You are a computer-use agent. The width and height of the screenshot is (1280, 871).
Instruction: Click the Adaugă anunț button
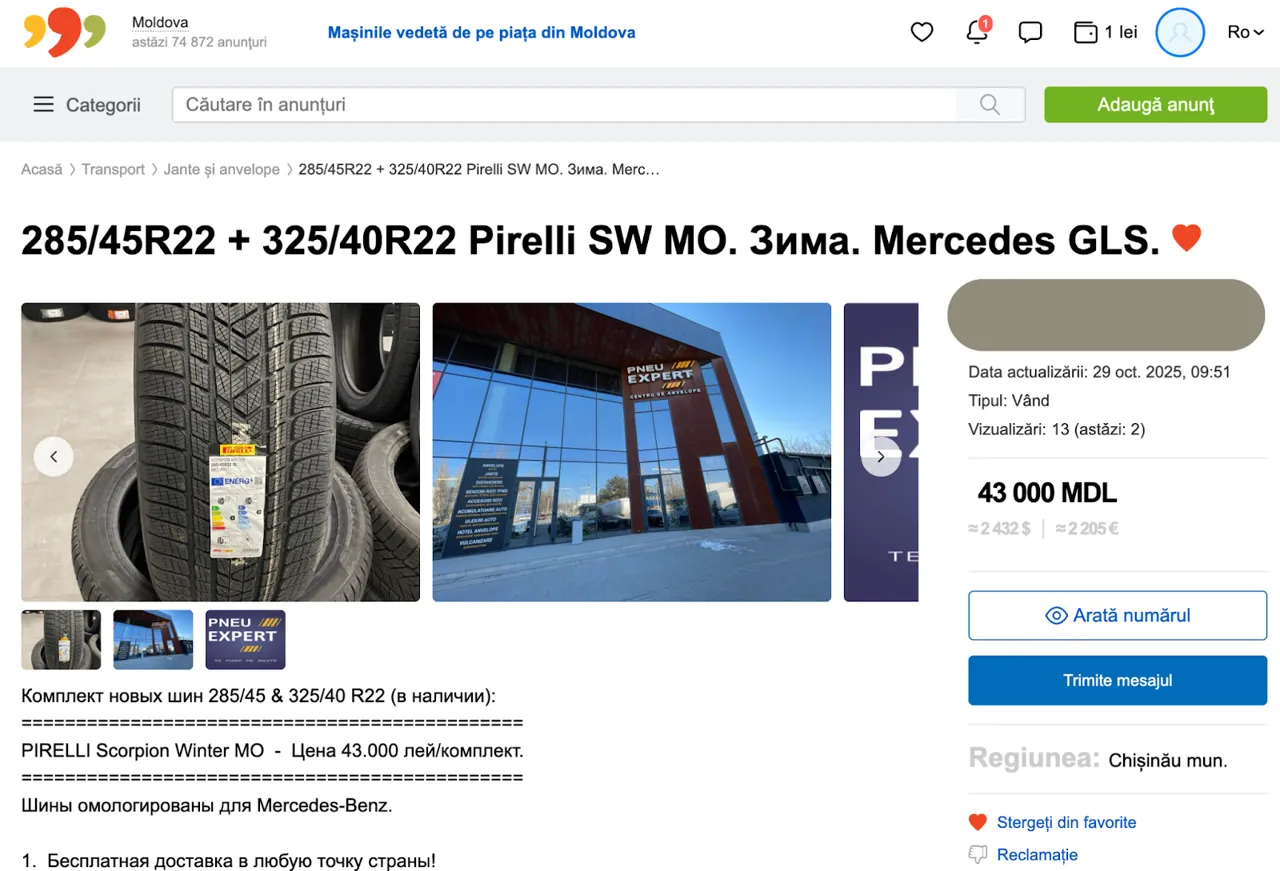point(1155,105)
